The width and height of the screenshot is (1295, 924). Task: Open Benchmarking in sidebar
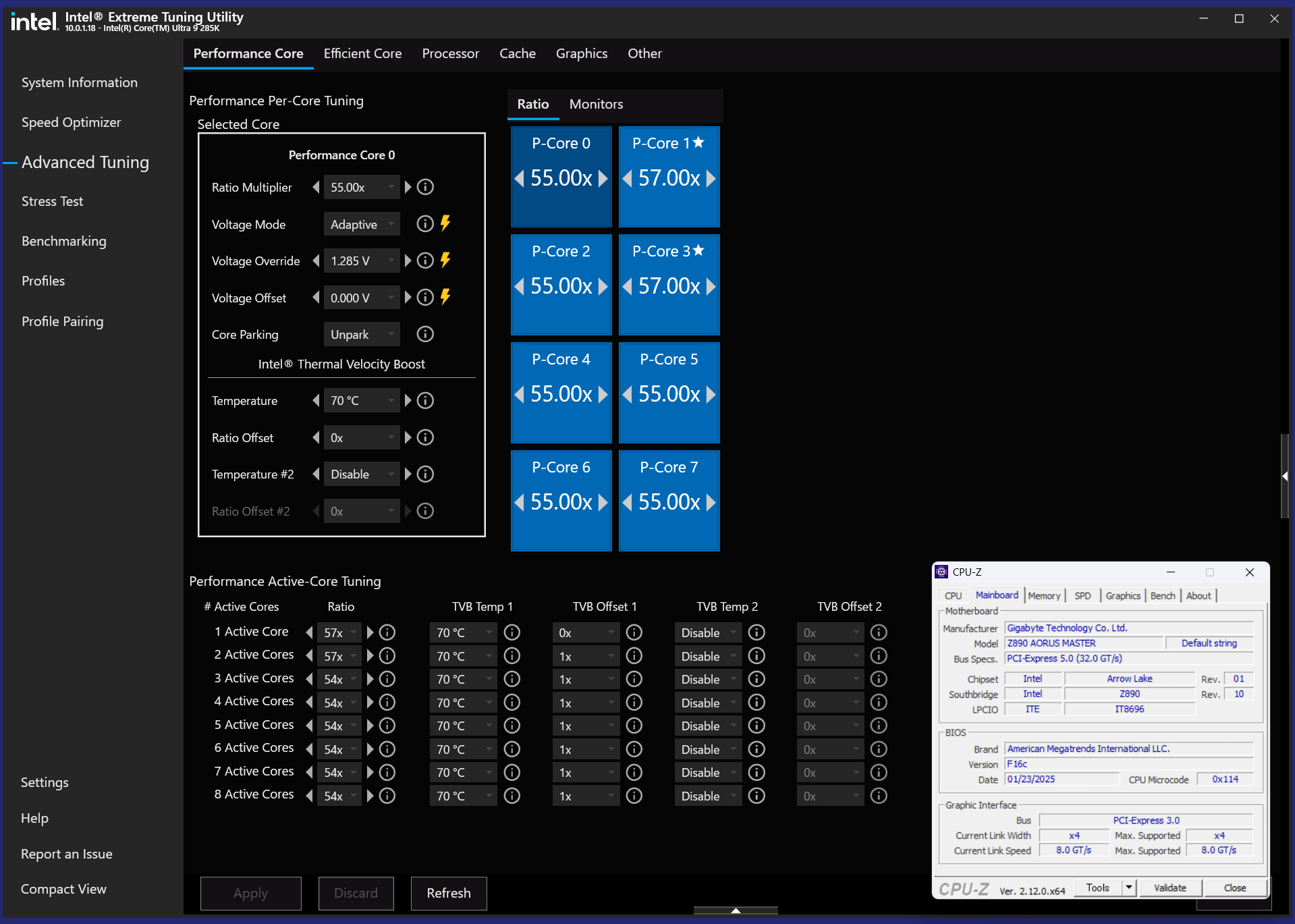(64, 241)
